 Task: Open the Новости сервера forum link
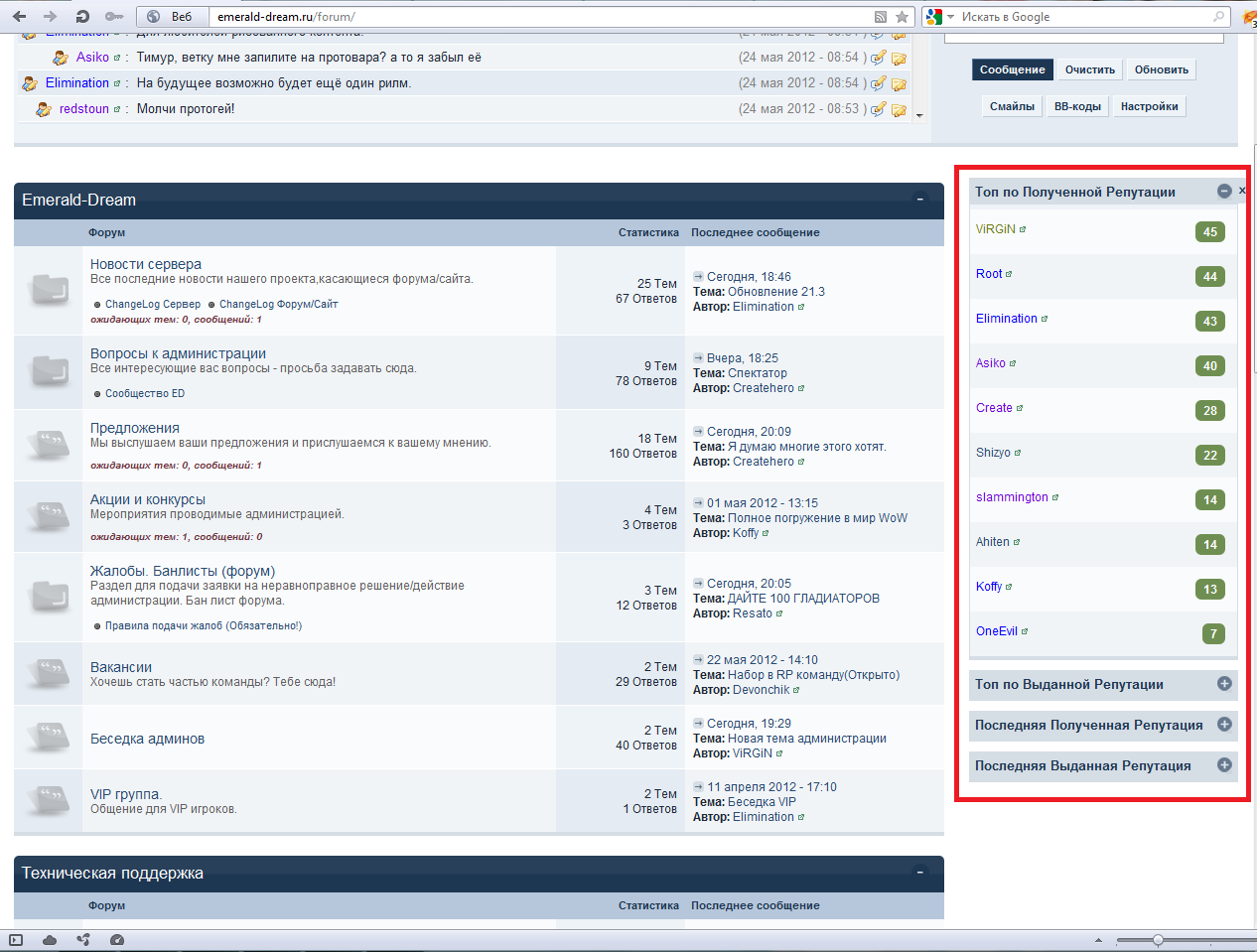pos(146,264)
